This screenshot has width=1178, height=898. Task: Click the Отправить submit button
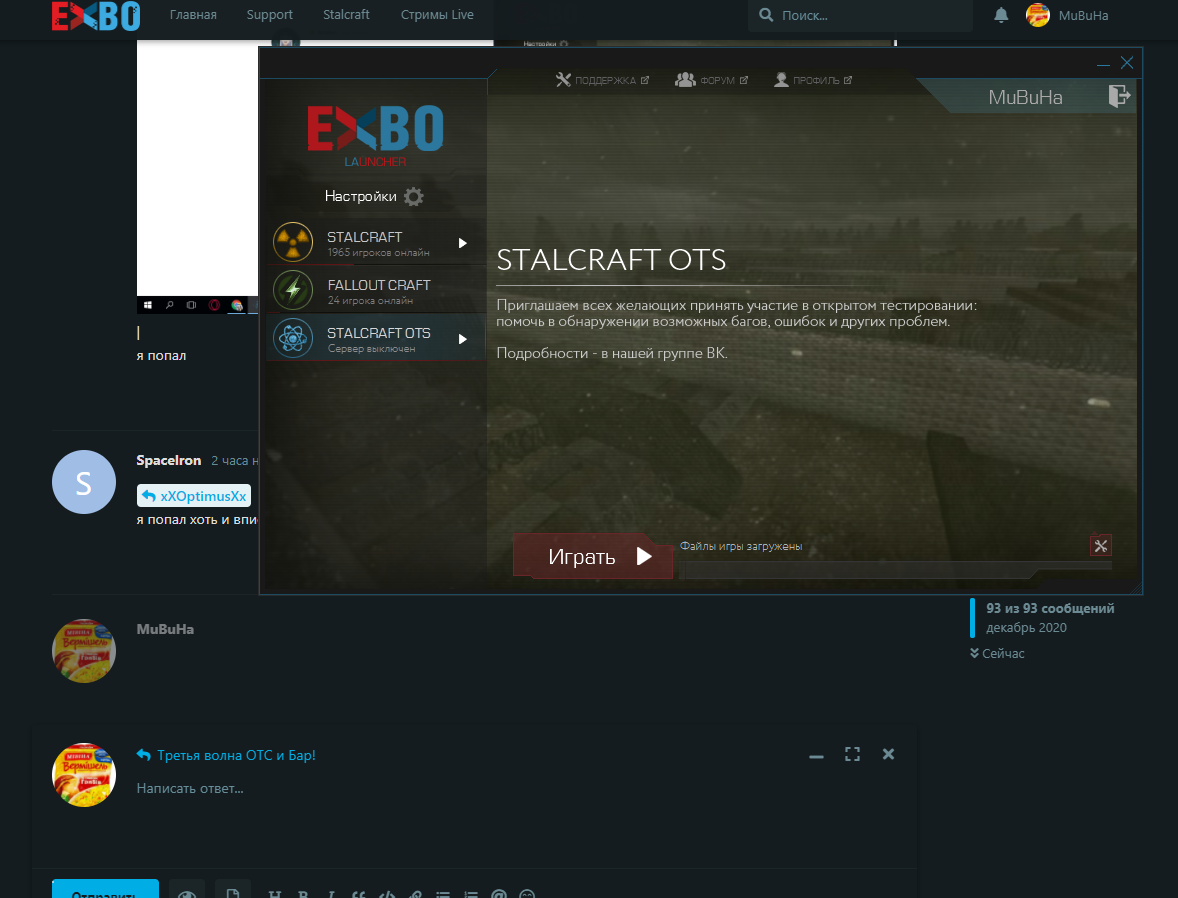pyautogui.click(x=105, y=888)
